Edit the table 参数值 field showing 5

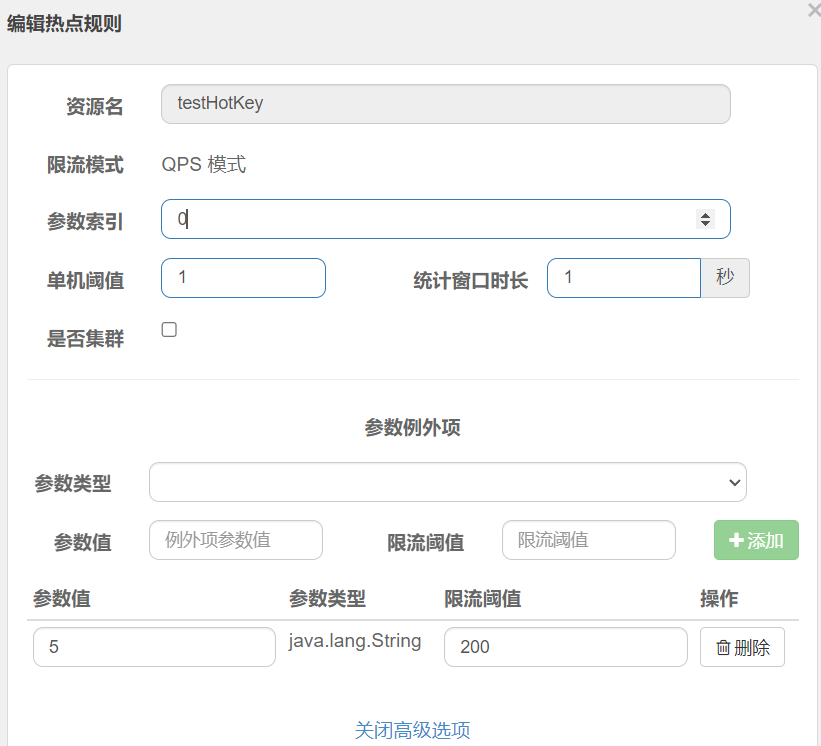[x=154, y=647]
